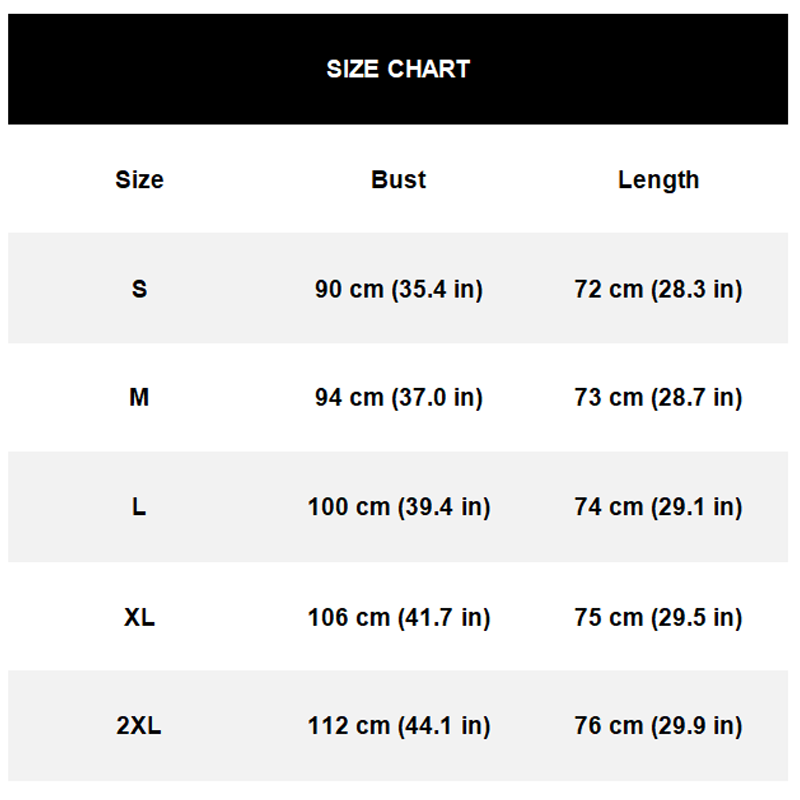This screenshot has height=800, width=800.
Task: Click the M size label
Action: tap(139, 397)
